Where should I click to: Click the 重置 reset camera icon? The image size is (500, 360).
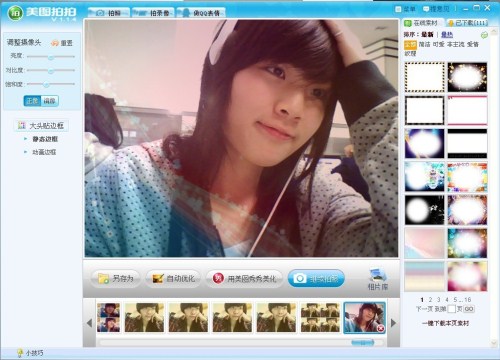(x=55, y=43)
